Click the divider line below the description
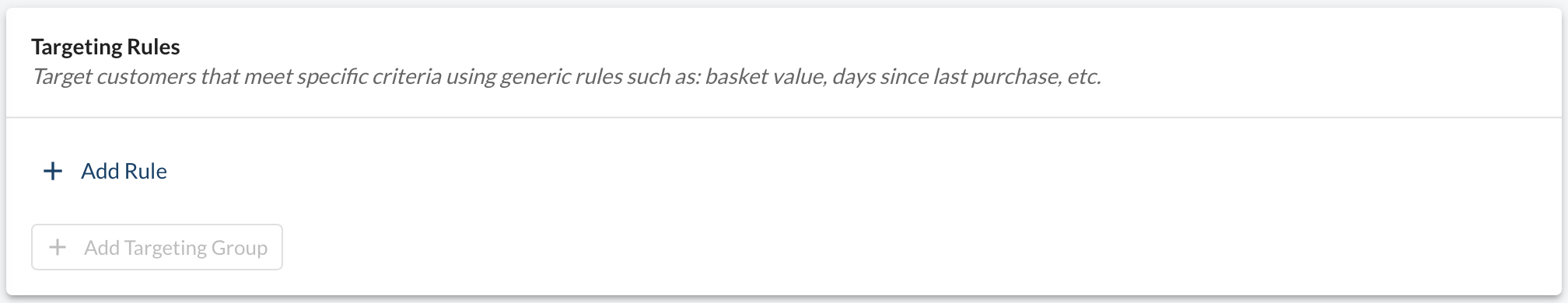 pos(784,117)
